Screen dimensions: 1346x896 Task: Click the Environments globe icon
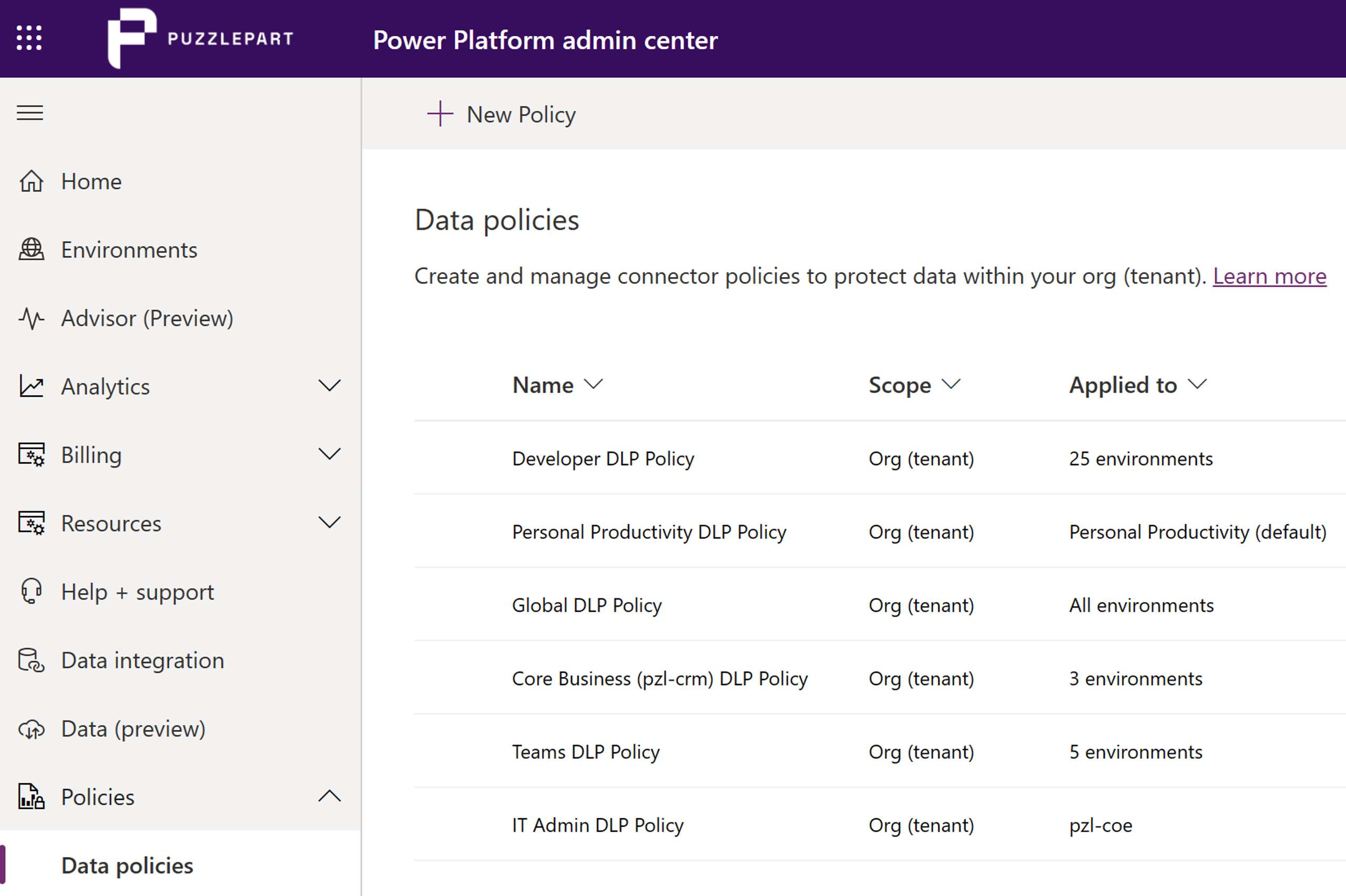[32, 250]
